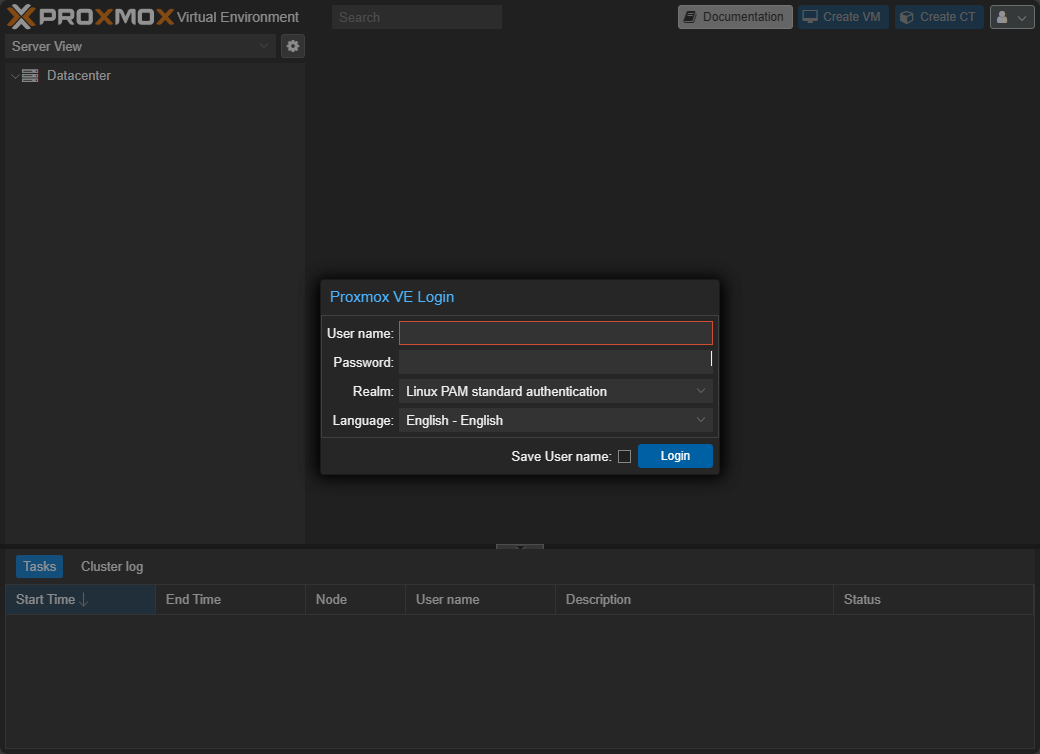
Task: Click the Create VM button
Action: click(842, 17)
